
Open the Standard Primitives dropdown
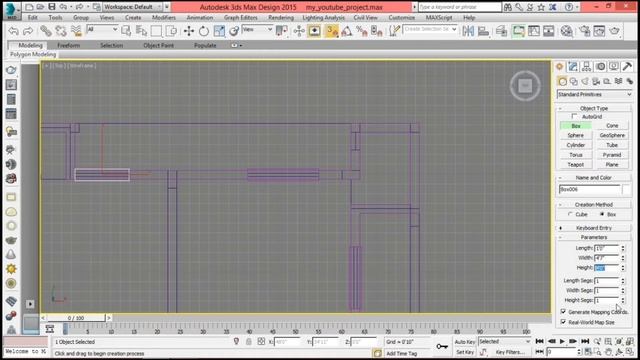tap(594, 94)
